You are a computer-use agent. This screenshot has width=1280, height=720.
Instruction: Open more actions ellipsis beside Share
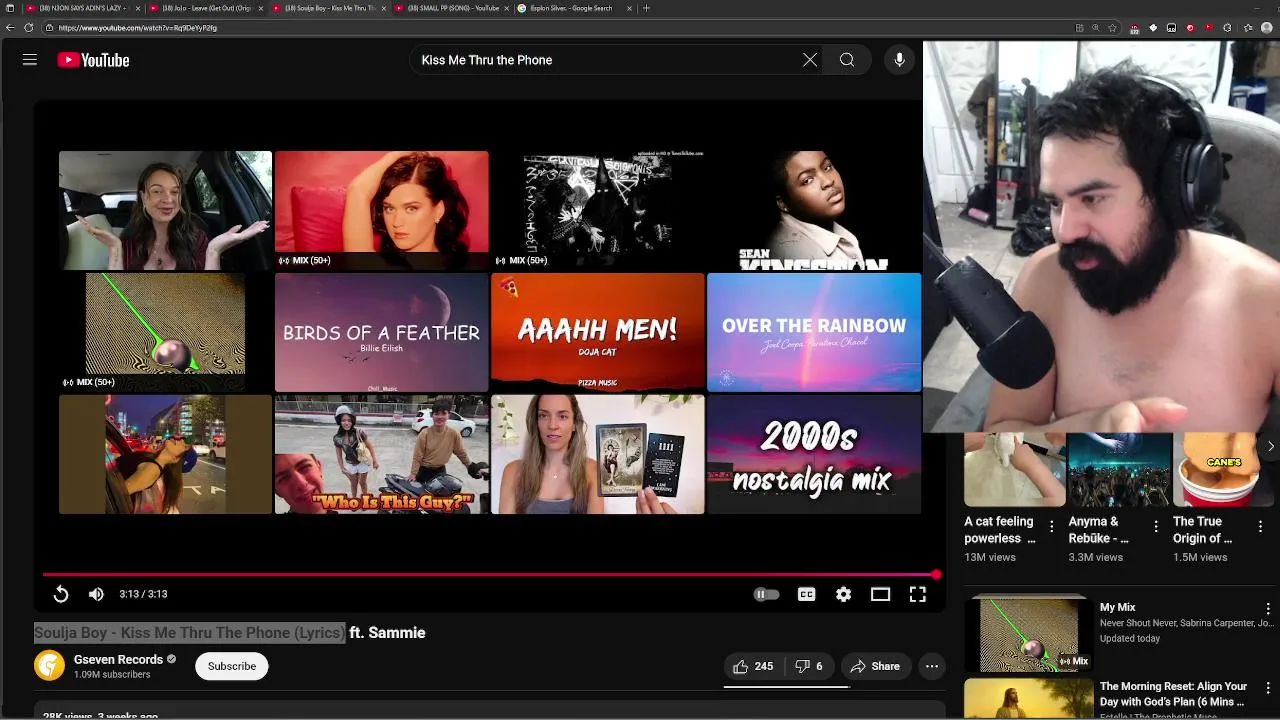(932, 666)
